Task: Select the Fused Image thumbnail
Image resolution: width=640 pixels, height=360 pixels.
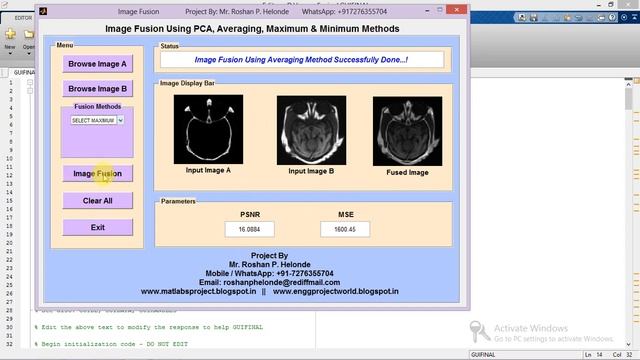Action: coord(407,131)
